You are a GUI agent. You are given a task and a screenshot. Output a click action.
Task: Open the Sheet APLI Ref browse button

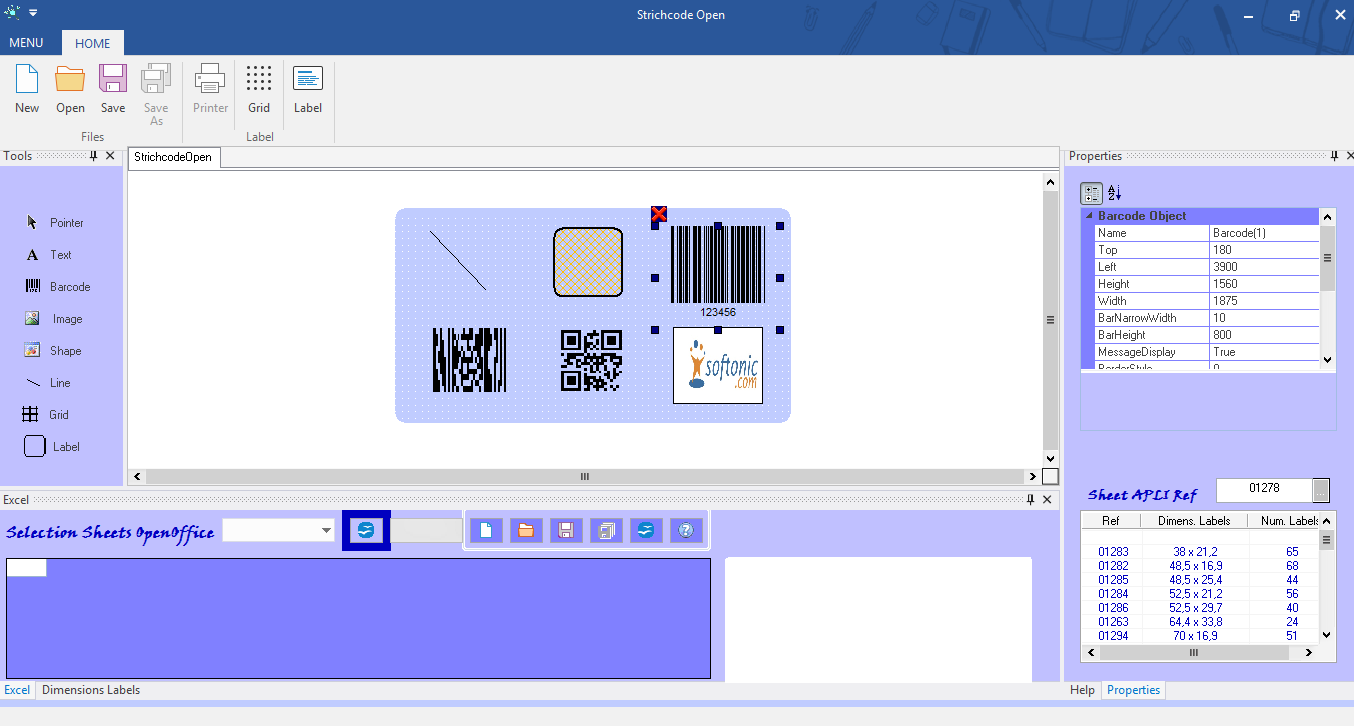tap(1321, 490)
